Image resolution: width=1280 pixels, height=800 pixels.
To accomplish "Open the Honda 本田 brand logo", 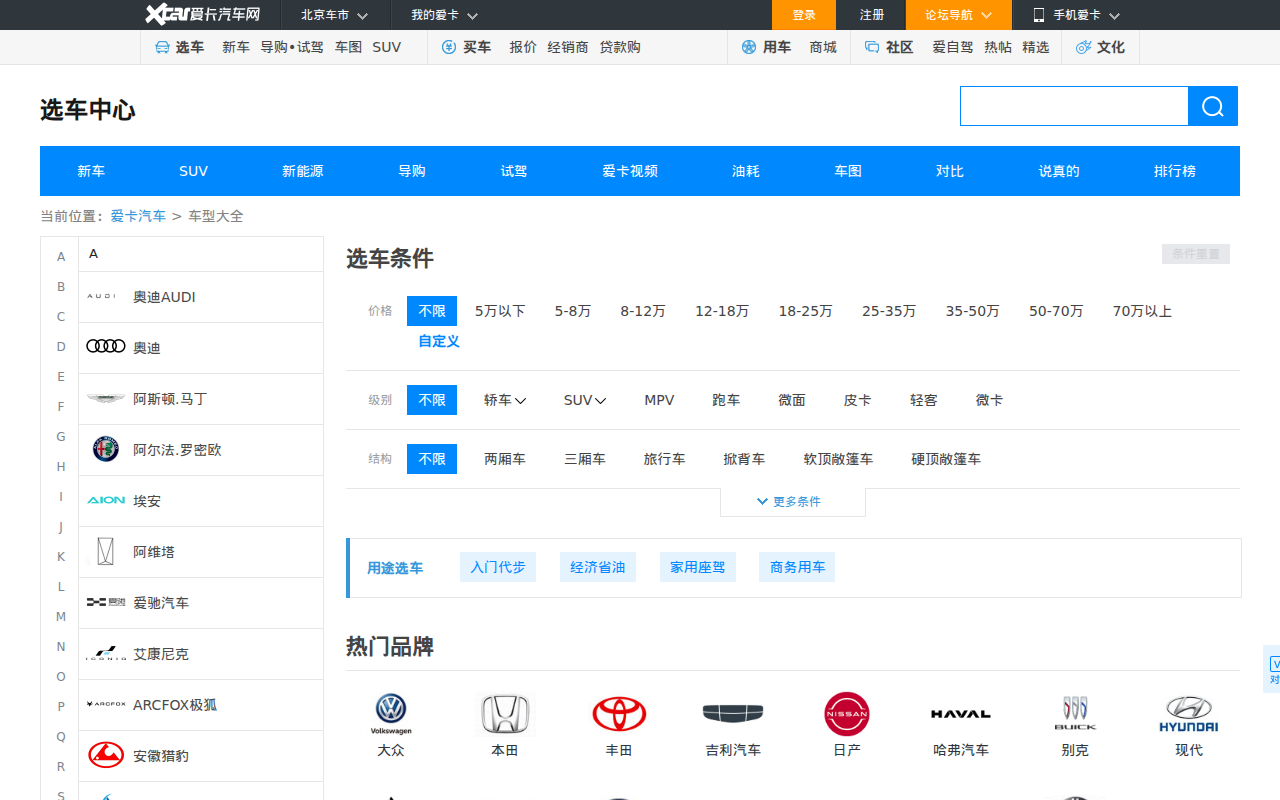I will pos(505,714).
